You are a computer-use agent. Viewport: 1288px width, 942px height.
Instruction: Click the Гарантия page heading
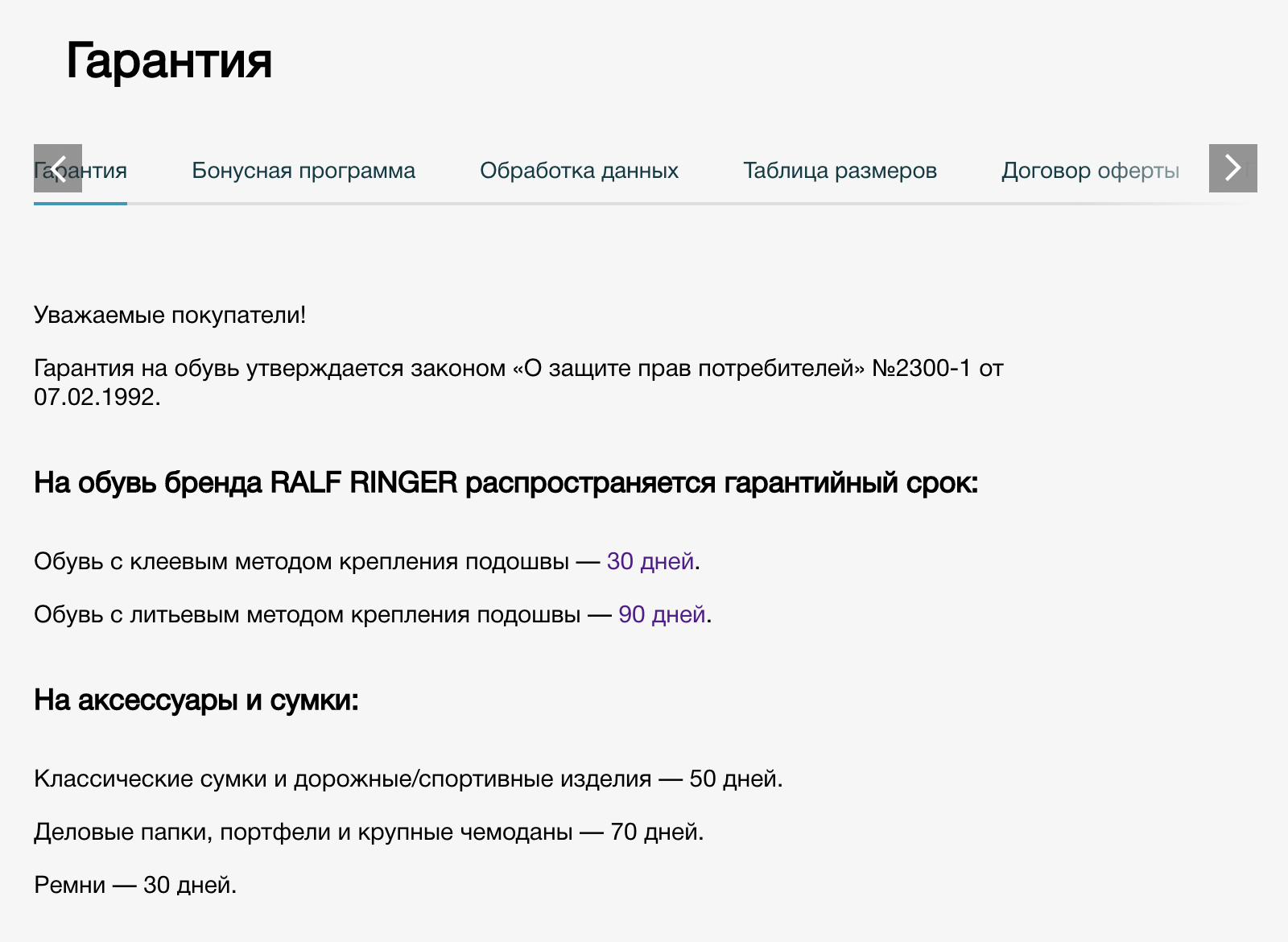click(x=169, y=60)
